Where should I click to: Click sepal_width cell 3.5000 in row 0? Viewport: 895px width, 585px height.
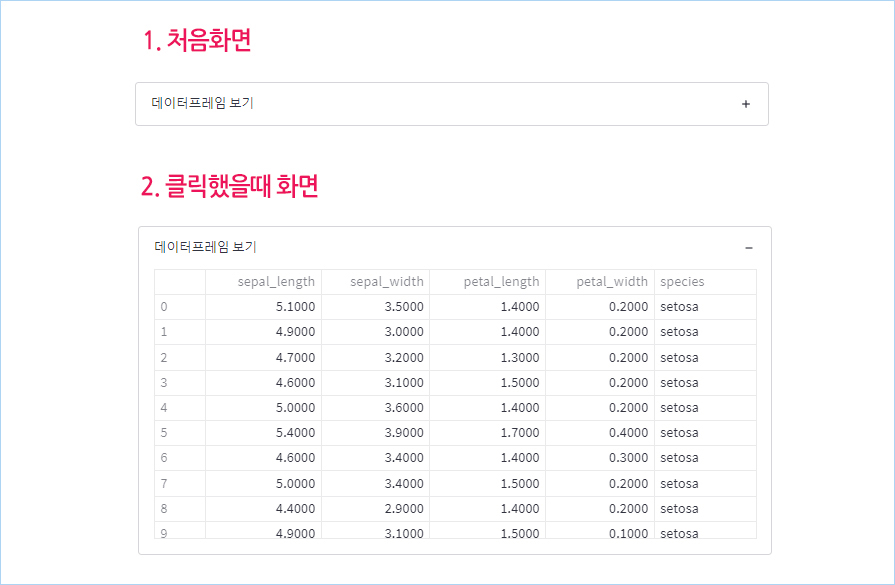tap(376, 307)
